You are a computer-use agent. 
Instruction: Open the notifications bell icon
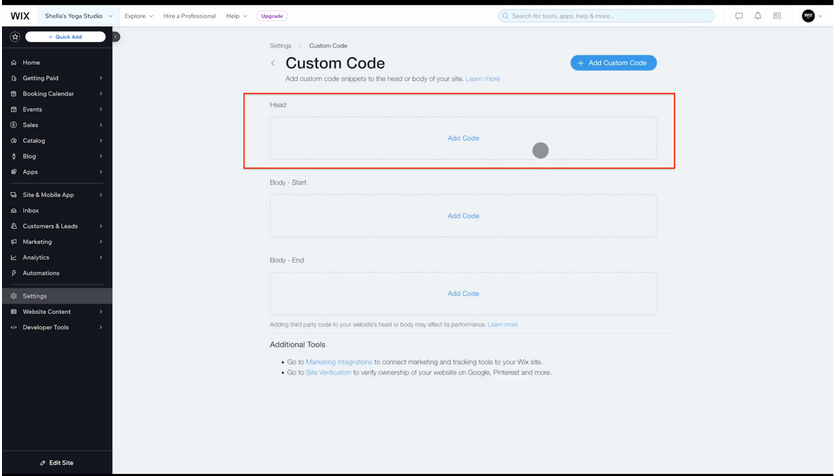click(758, 16)
